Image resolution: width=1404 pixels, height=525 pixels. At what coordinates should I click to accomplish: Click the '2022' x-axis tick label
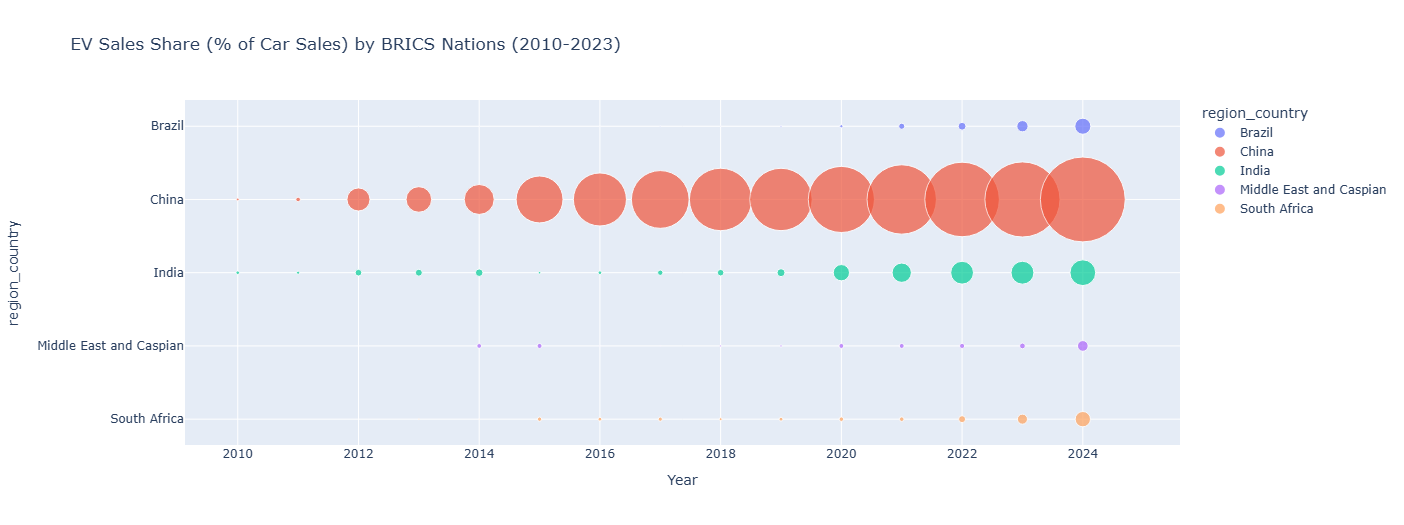[x=962, y=454]
